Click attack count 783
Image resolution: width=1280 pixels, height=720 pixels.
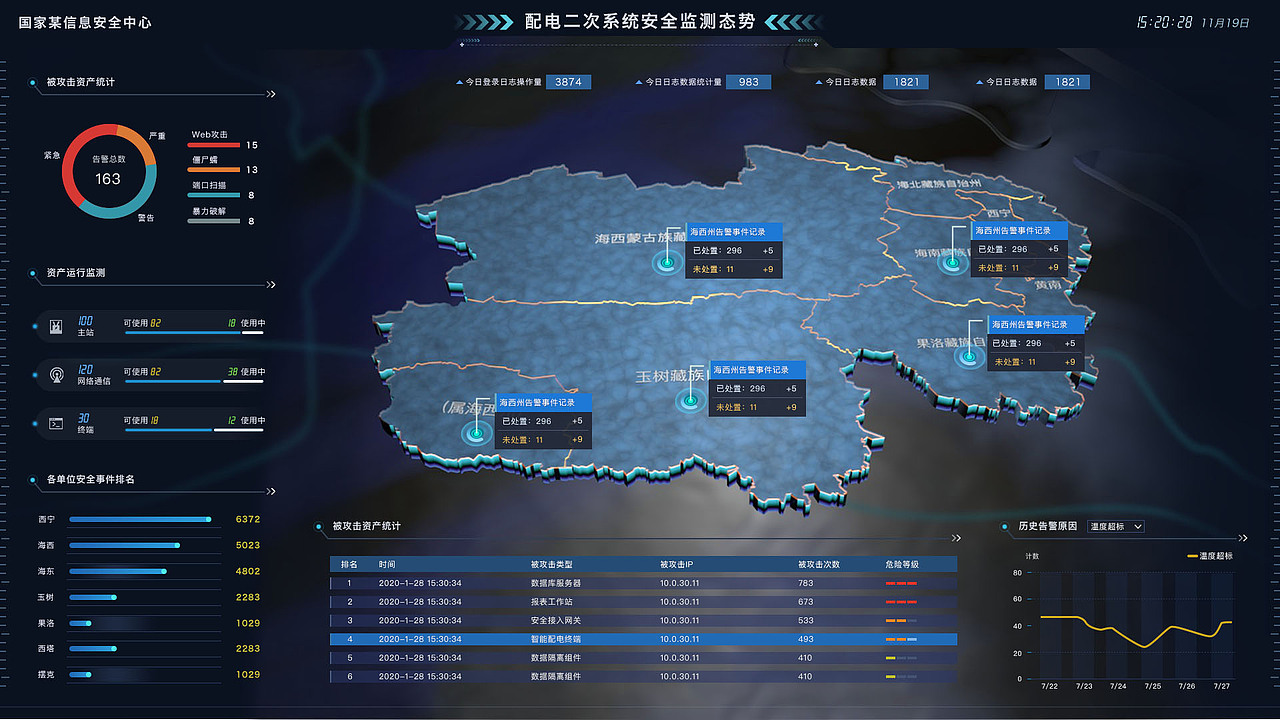806,583
